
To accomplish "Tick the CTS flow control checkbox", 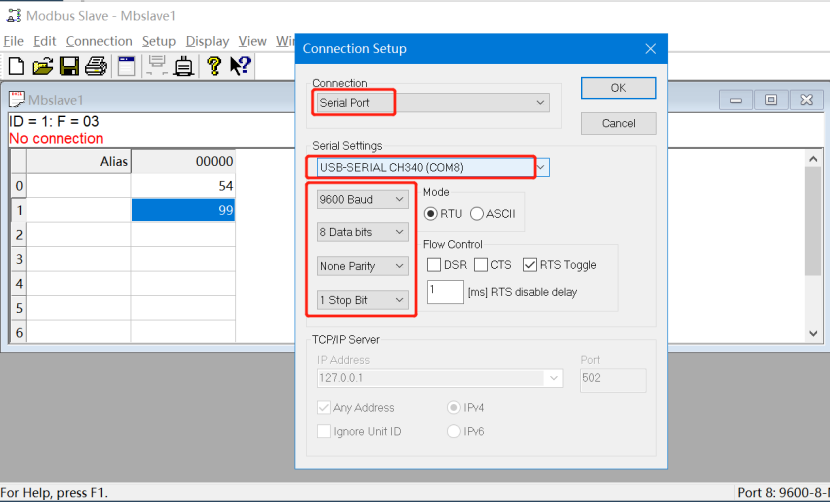I will click(481, 265).
